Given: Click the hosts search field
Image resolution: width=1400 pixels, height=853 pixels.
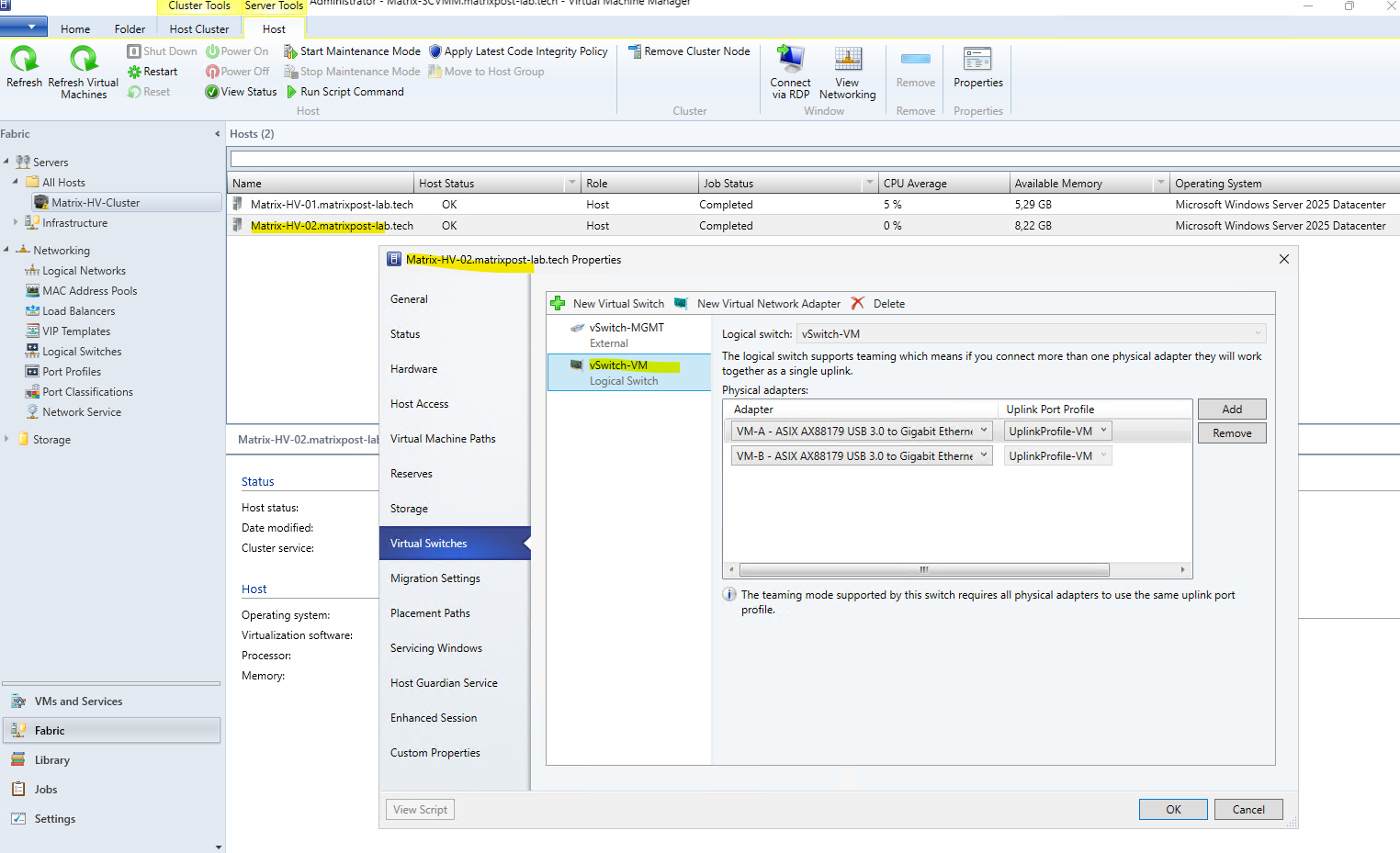Looking at the screenshot, I should [815, 160].
